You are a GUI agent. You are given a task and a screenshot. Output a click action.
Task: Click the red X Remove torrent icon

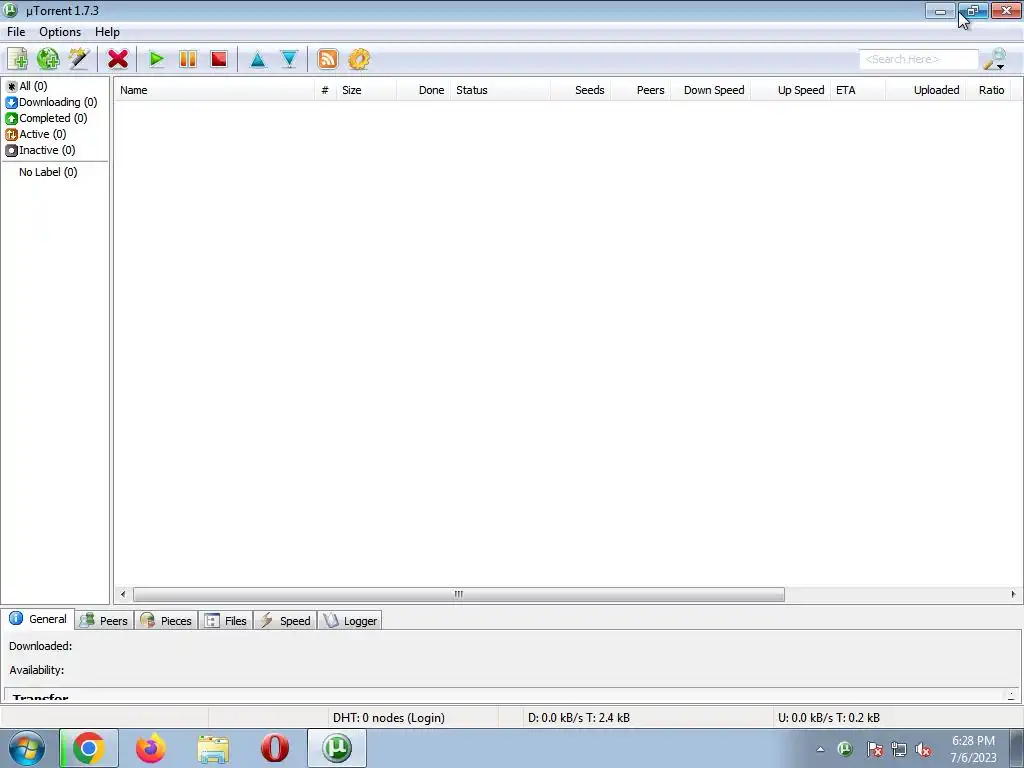point(118,59)
